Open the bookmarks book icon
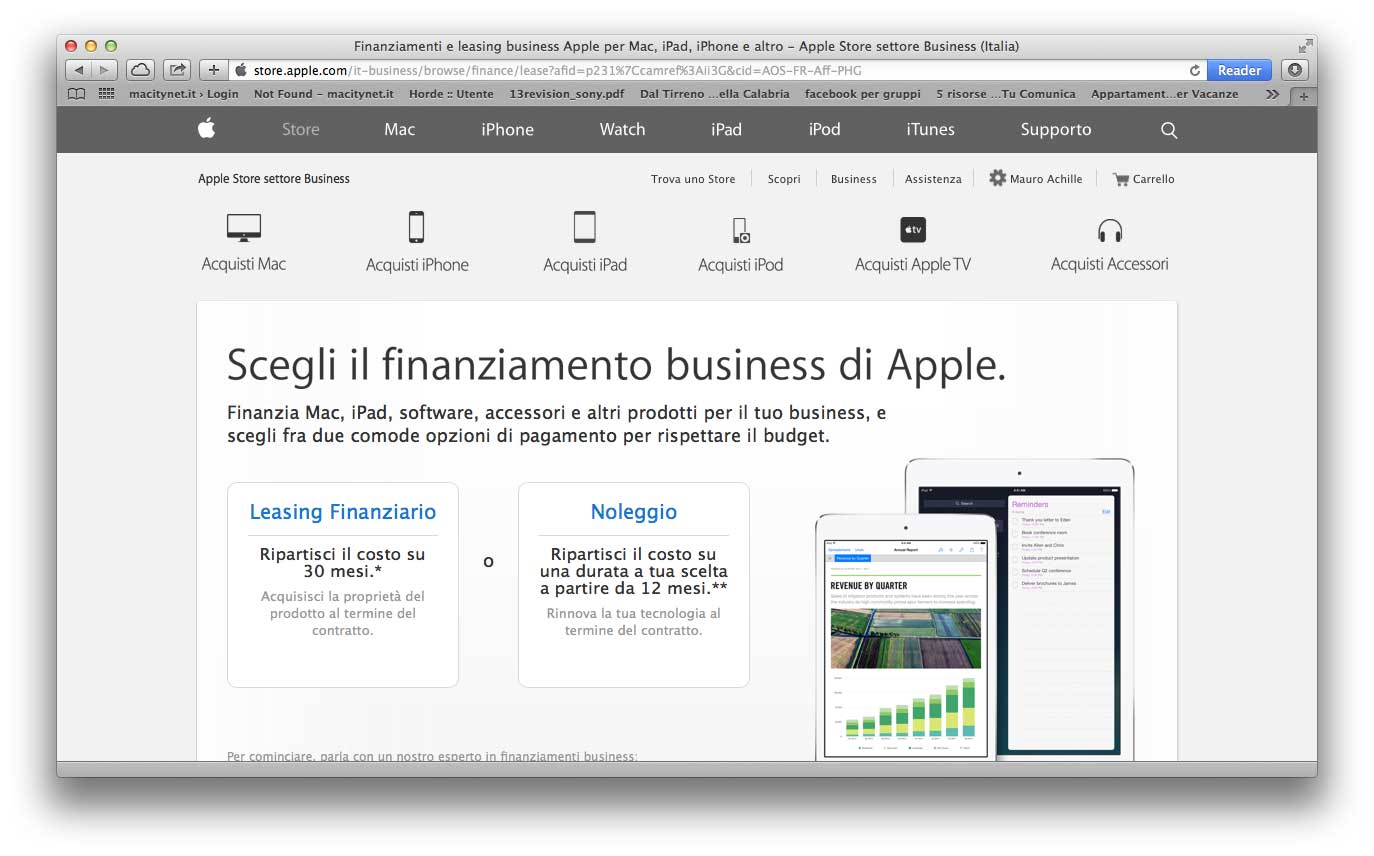 click(77, 94)
